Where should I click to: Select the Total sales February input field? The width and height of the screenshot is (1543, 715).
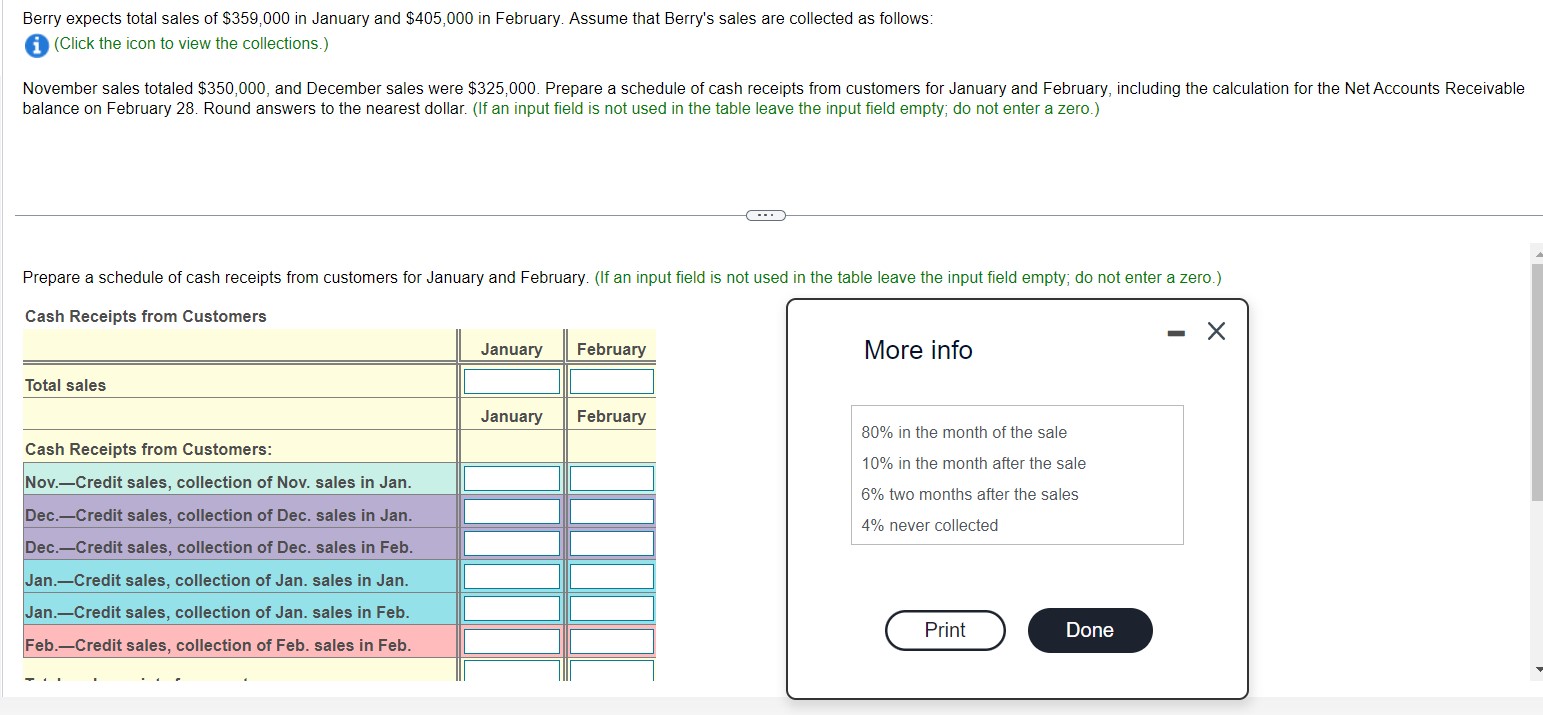point(612,381)
